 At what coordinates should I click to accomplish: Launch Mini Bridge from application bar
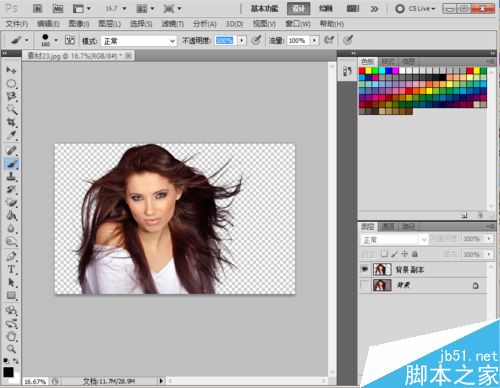[58, 9]
